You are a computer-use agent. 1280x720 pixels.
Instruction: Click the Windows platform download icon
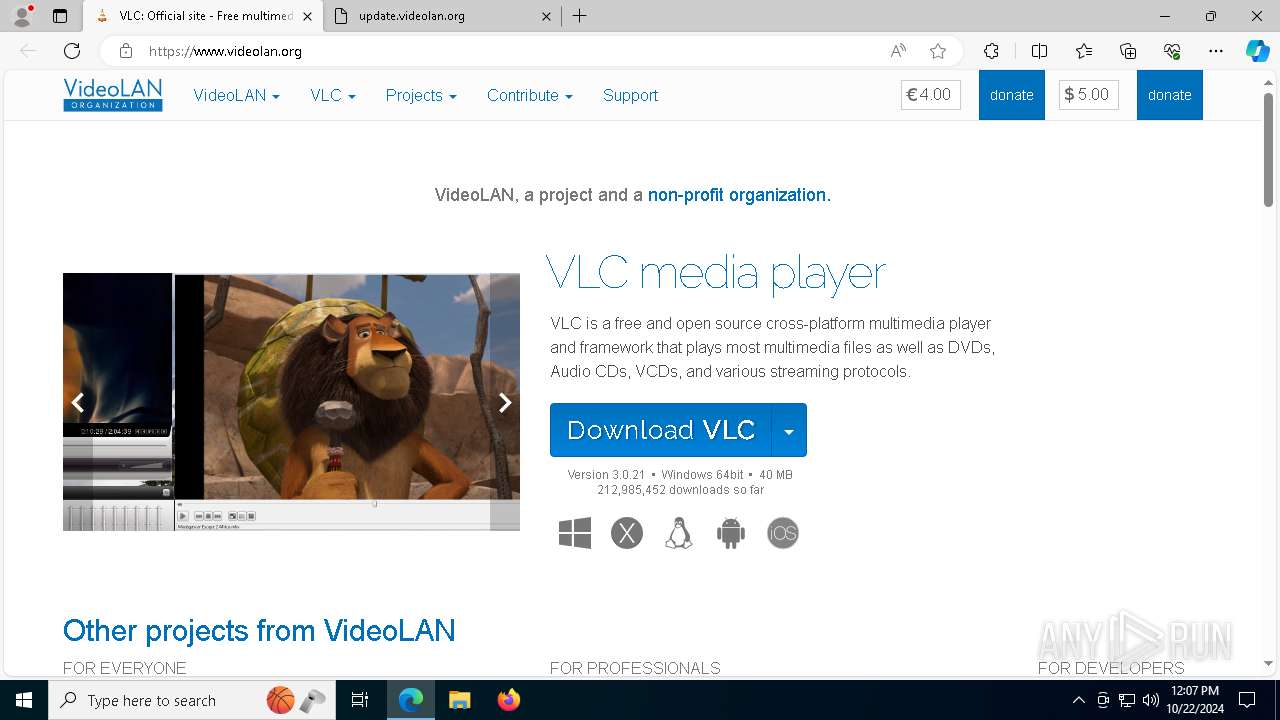click(575, 533)
